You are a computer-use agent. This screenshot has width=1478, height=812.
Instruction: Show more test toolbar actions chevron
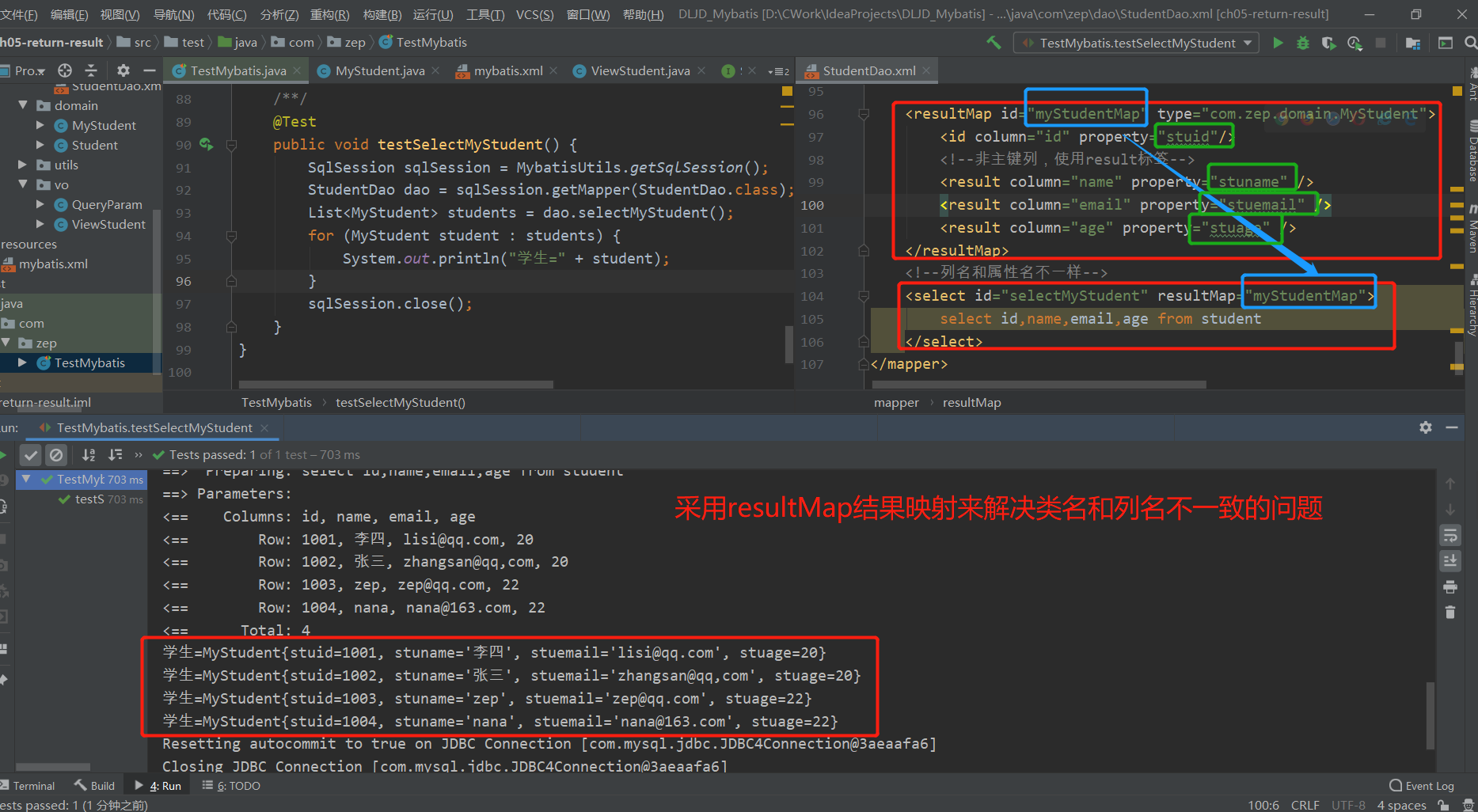point(139,454)
